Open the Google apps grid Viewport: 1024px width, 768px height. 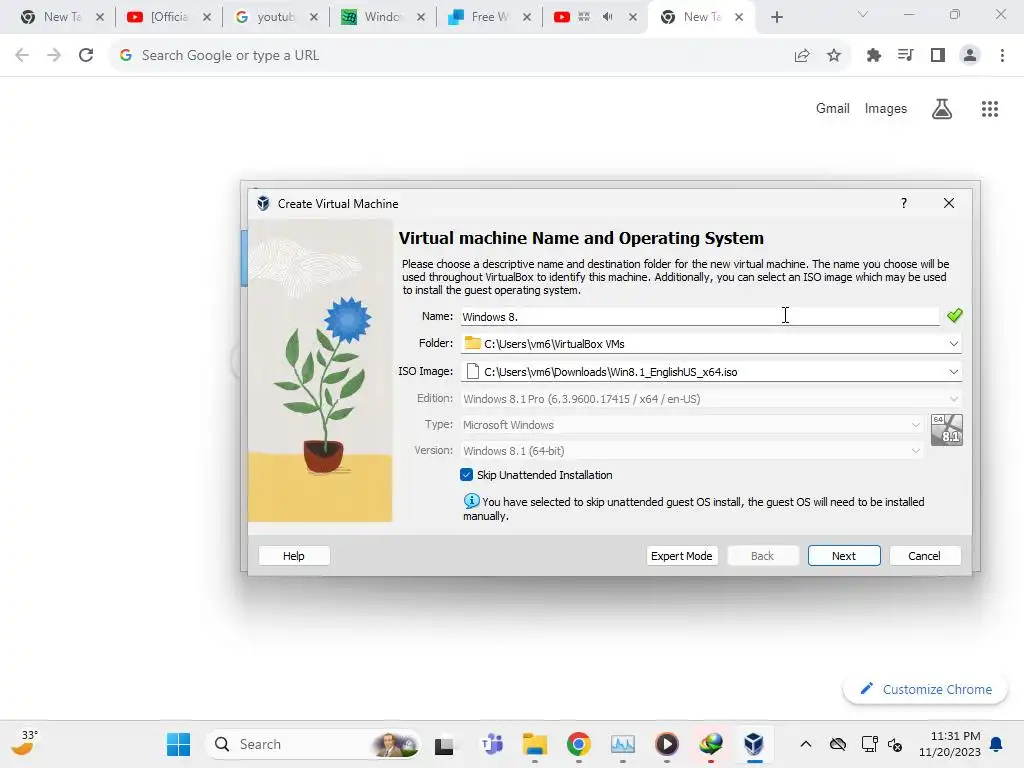[990, 108]
